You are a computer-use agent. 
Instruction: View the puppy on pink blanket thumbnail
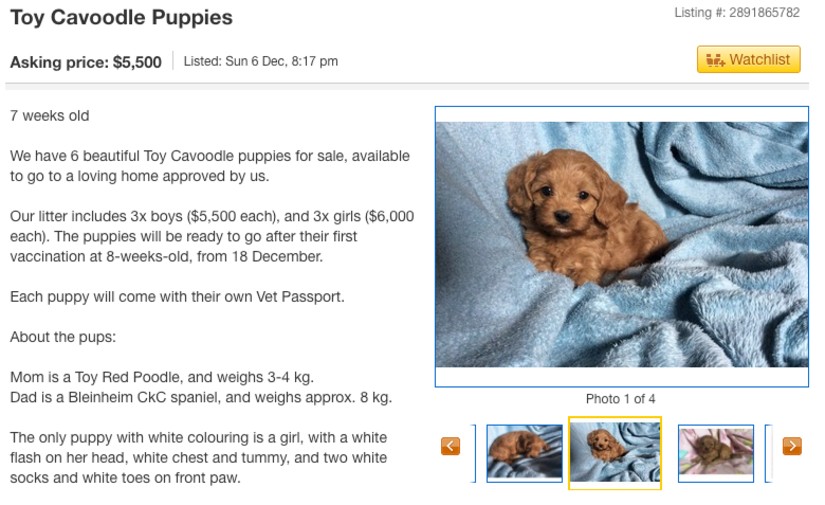[x=716, y=453]
